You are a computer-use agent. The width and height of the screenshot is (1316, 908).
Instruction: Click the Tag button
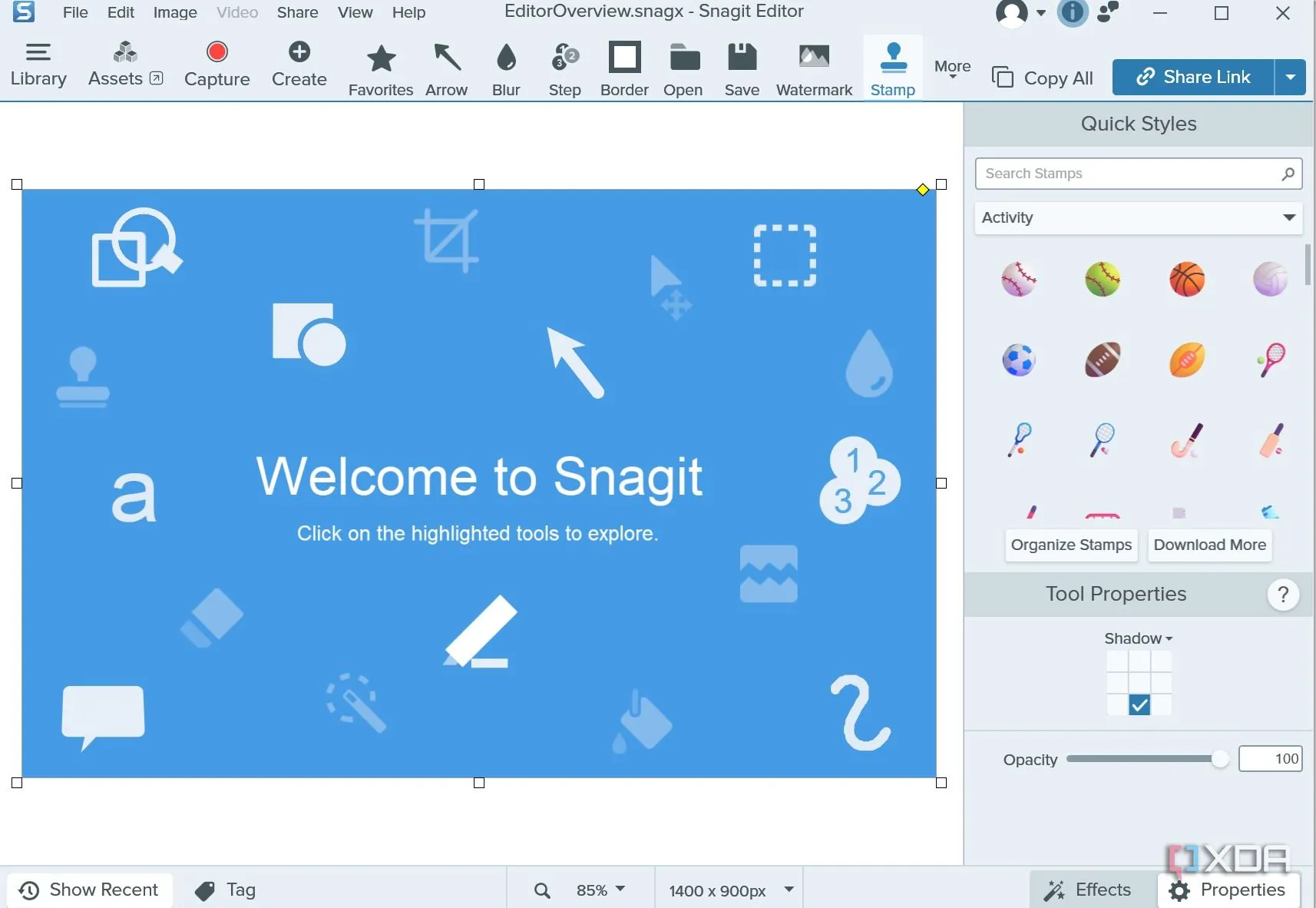225,890
